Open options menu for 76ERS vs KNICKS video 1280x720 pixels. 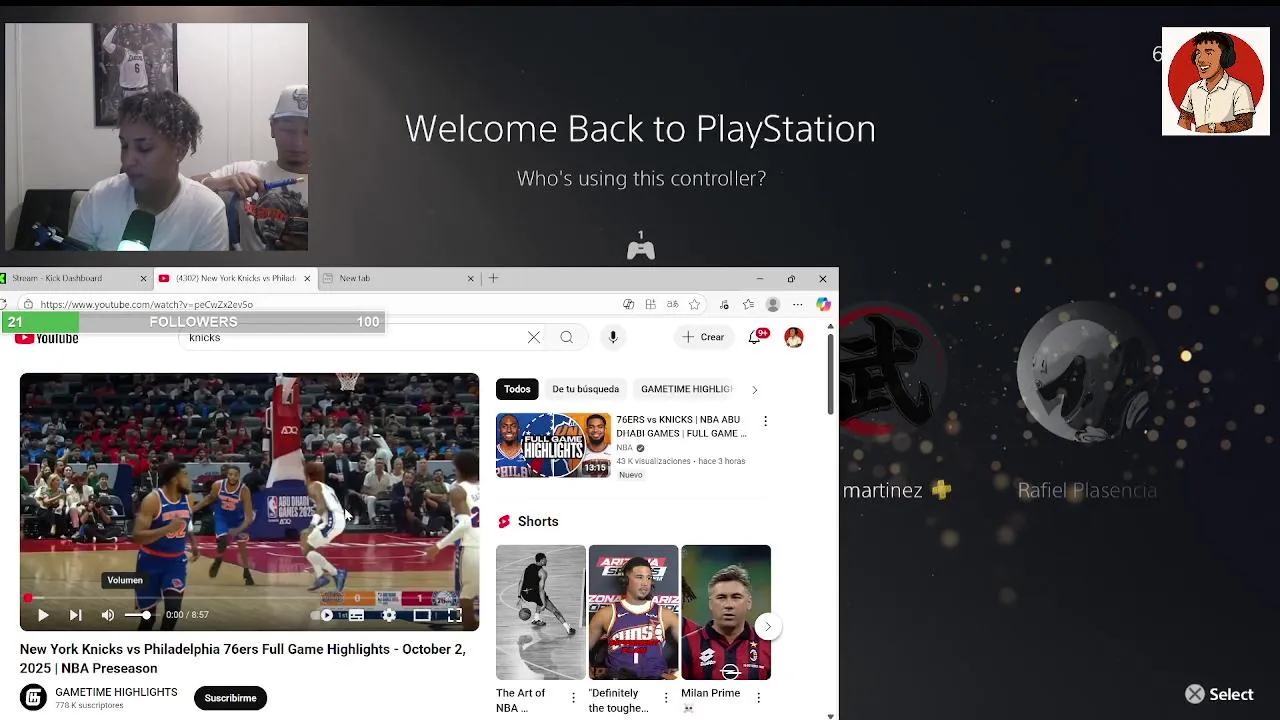pos(766,421)
